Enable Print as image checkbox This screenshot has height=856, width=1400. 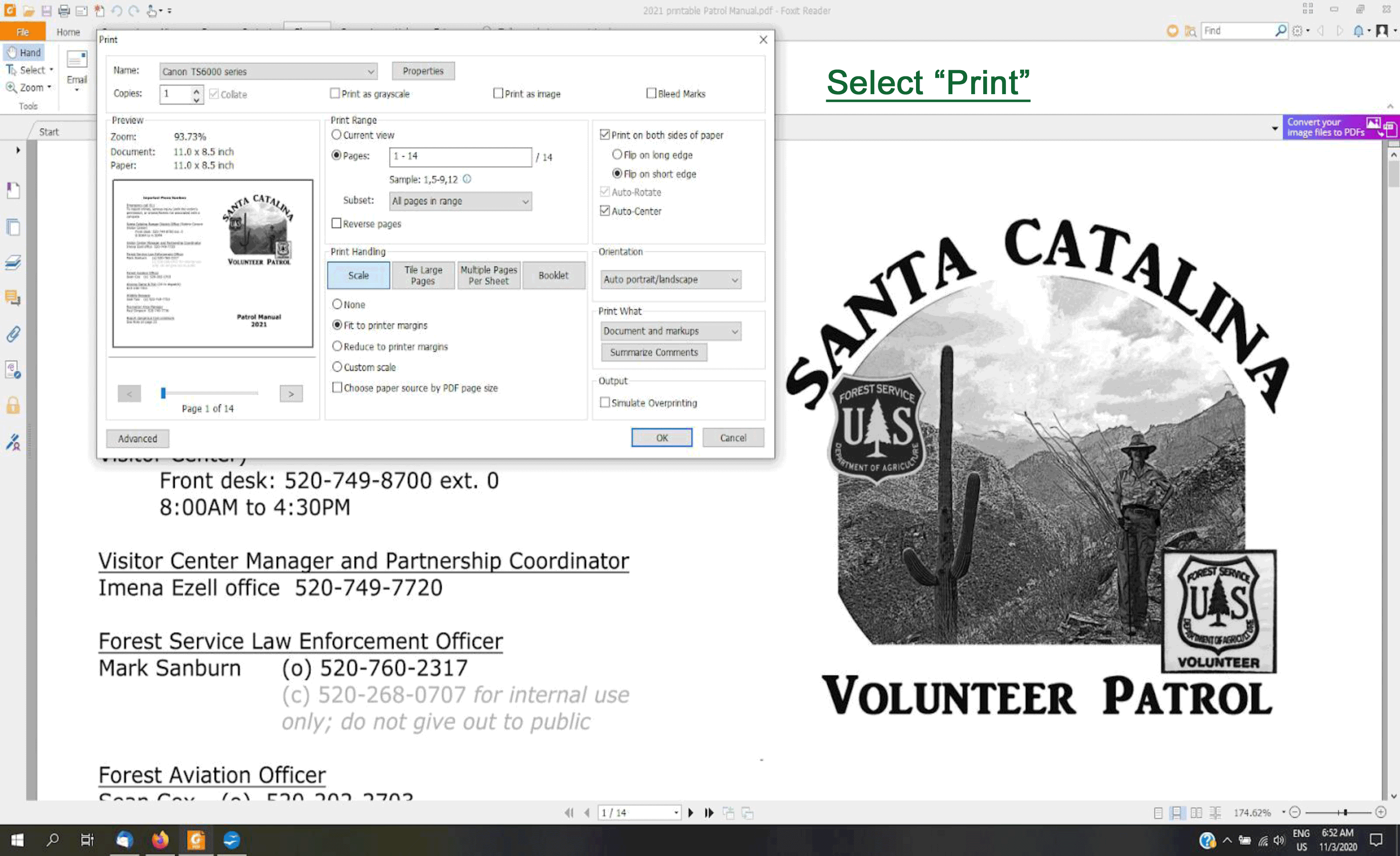pos(498,93)
